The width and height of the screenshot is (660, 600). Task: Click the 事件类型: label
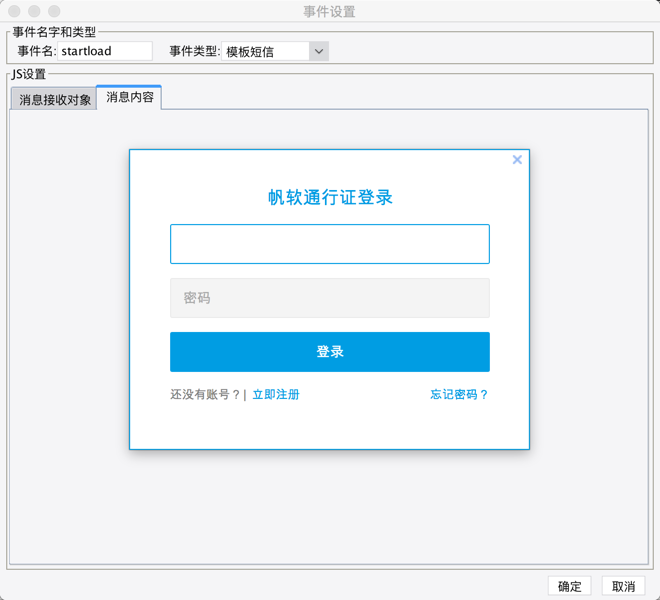(194, 51)
